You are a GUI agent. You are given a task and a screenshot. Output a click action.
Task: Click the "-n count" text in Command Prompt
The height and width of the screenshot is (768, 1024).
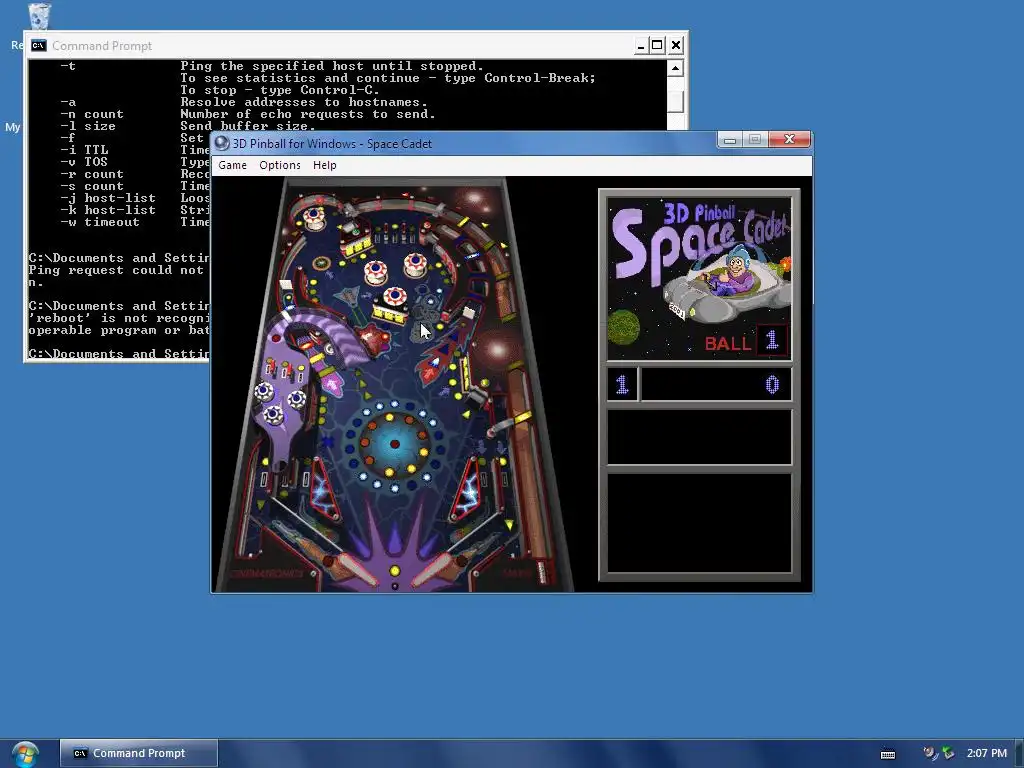[92, 114]
